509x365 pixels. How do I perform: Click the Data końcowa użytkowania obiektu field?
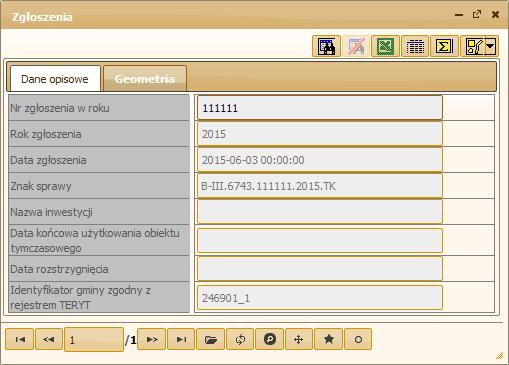pos(320,240)
